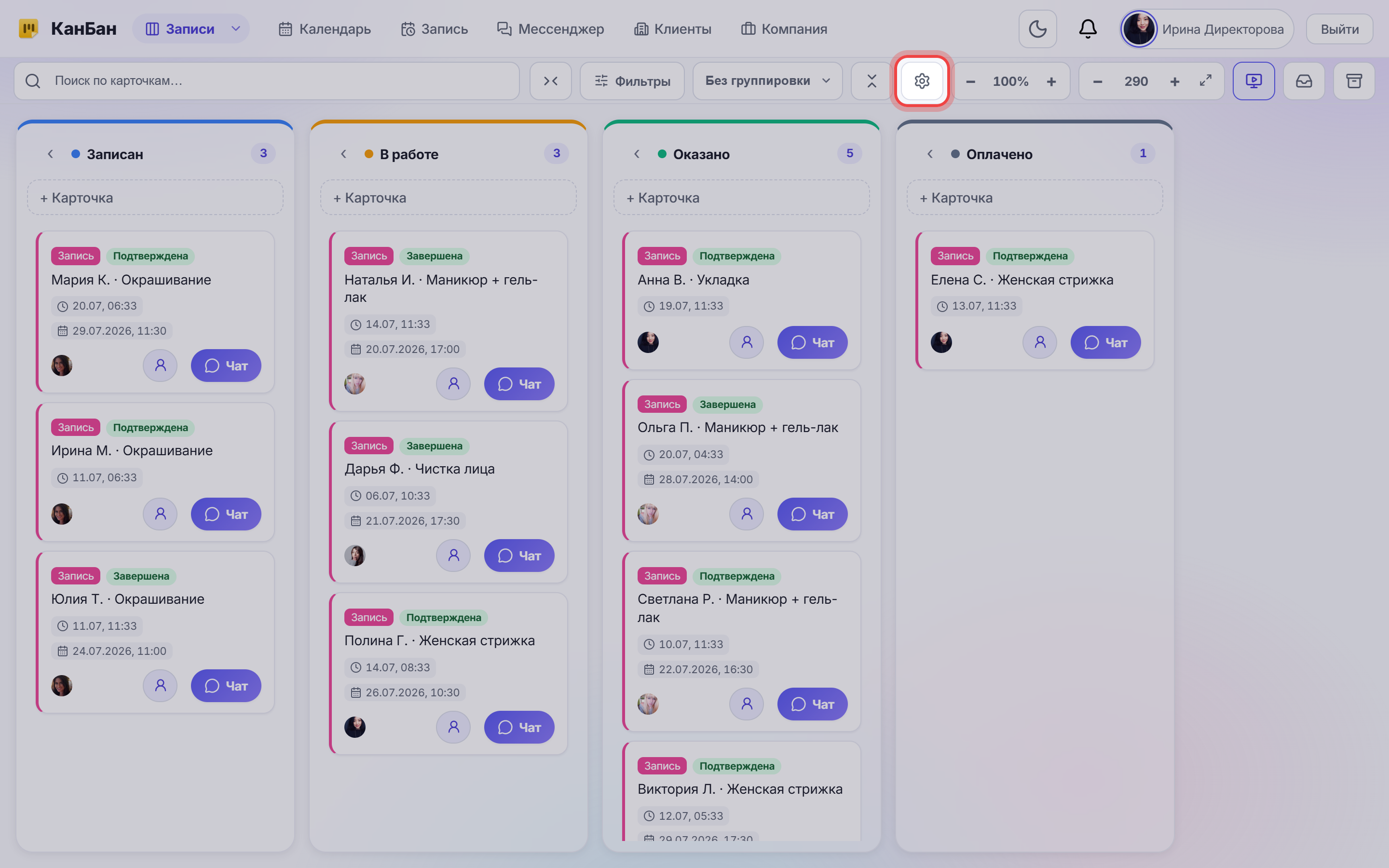The height and width of the screenshot is (868, 1389).
Task: Open the inbox tray icon
Action: pyautogui.click(x=1304, y=81)
